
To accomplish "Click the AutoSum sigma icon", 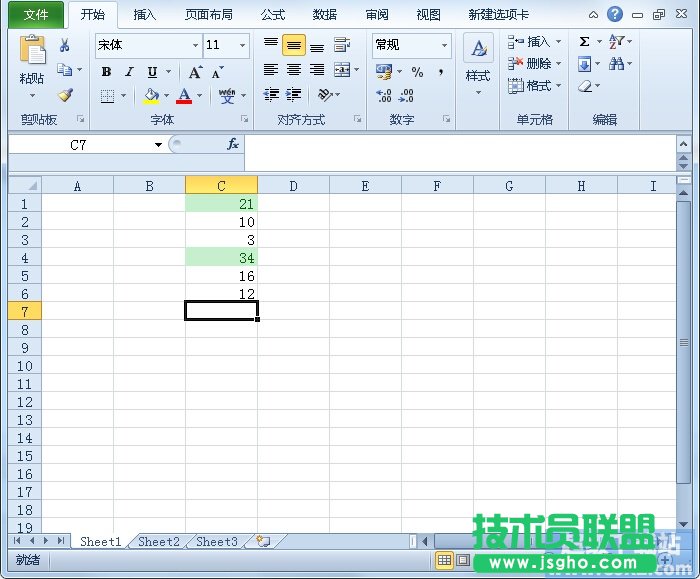I will pyautogui.click(x=585, y=42).
